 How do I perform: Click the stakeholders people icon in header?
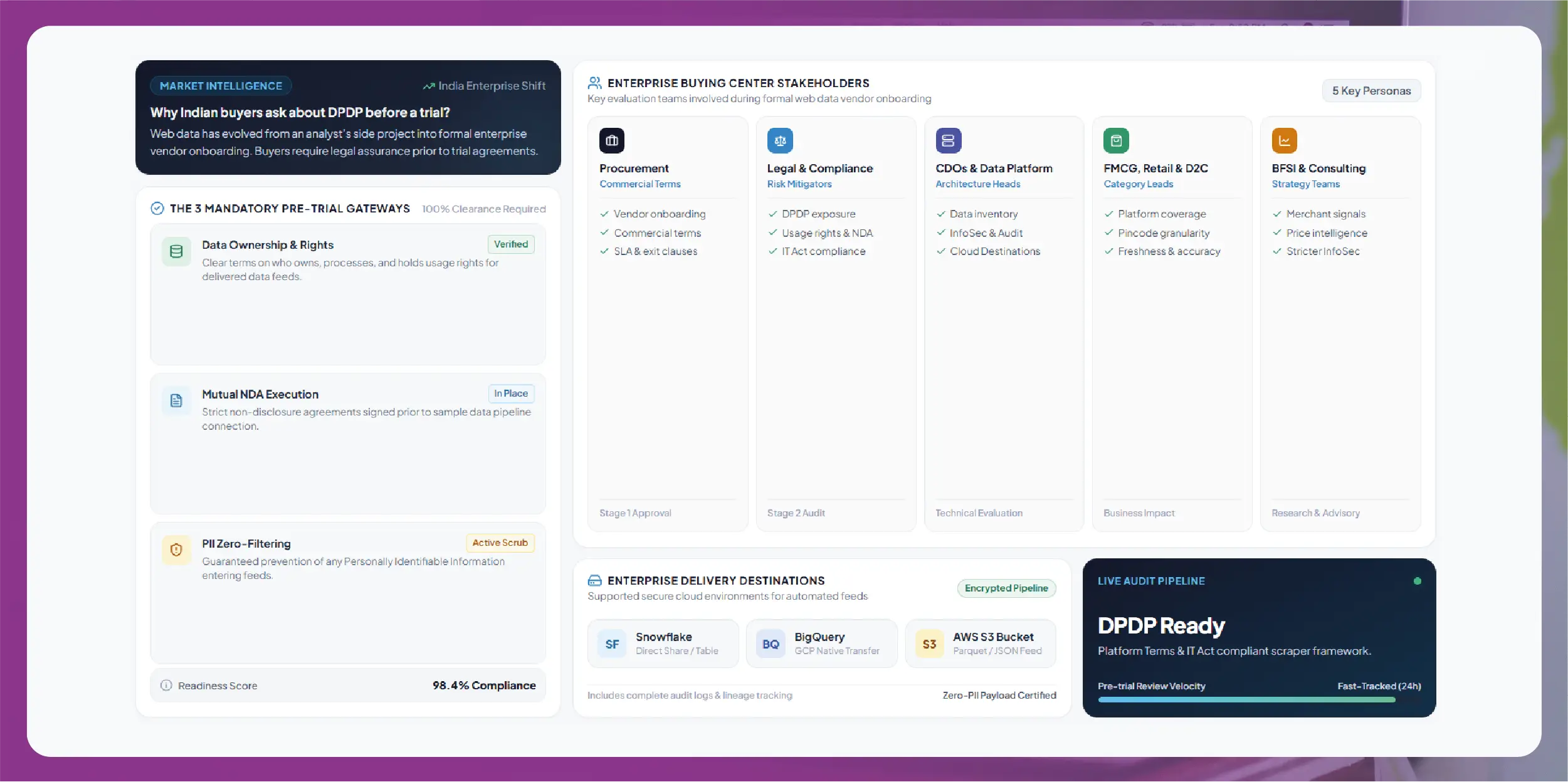tap(594, 83)
